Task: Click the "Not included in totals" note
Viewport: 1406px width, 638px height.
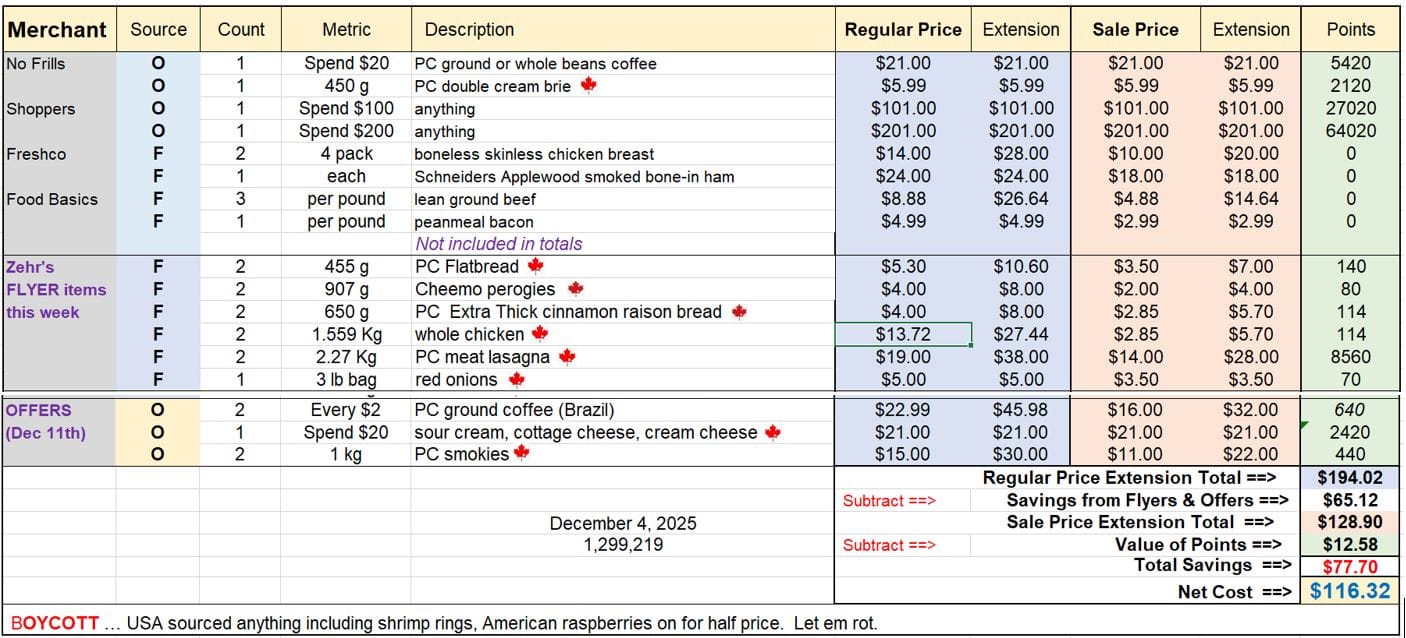Action: (x=498, y=244)
